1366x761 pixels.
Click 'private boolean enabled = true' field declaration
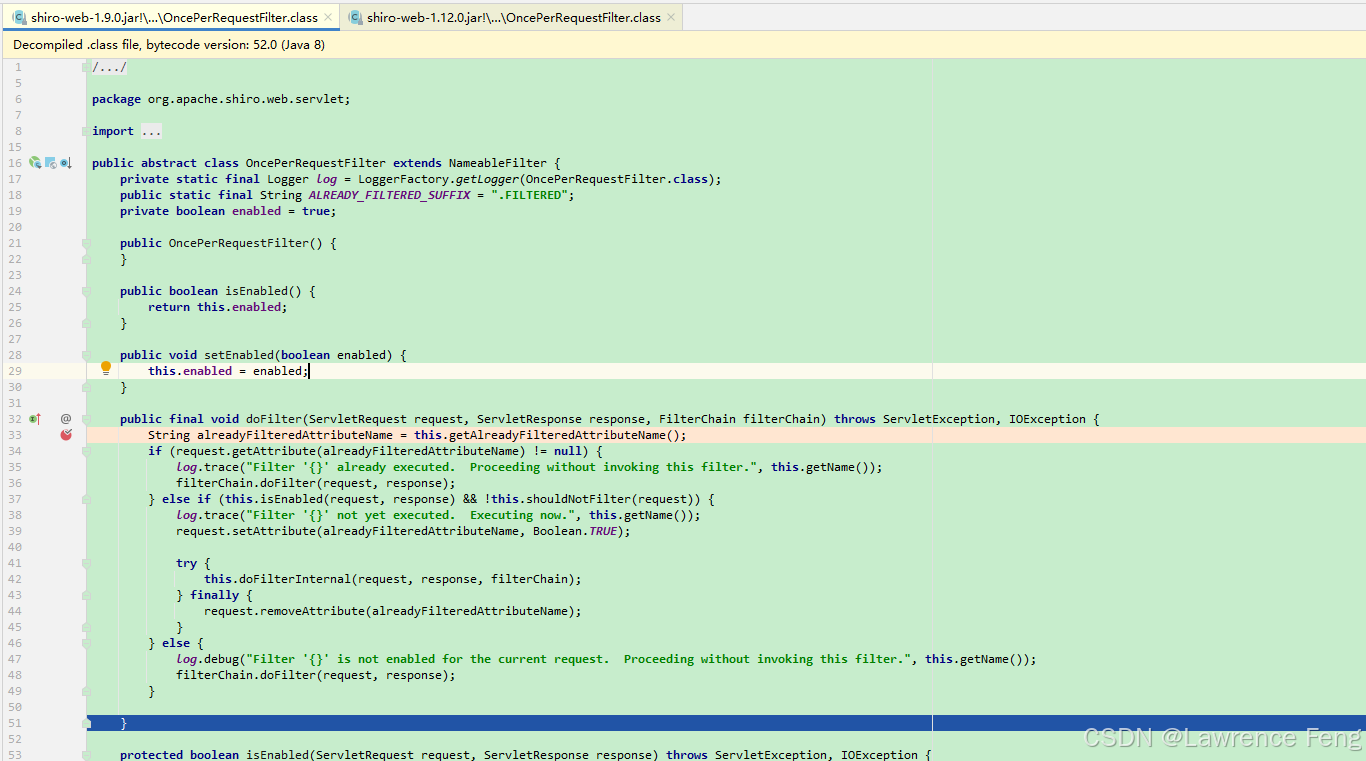(228, 211)
